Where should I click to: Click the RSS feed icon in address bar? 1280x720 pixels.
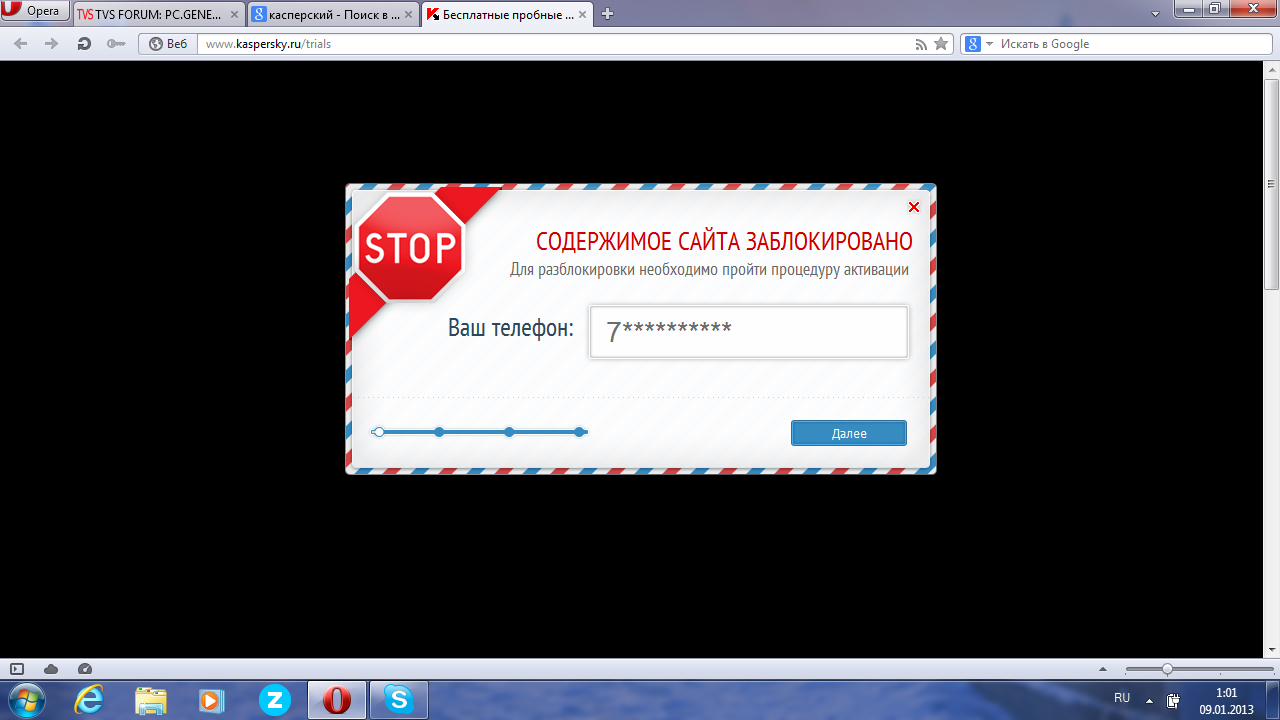pyautogui.click(x=921, y=44)
